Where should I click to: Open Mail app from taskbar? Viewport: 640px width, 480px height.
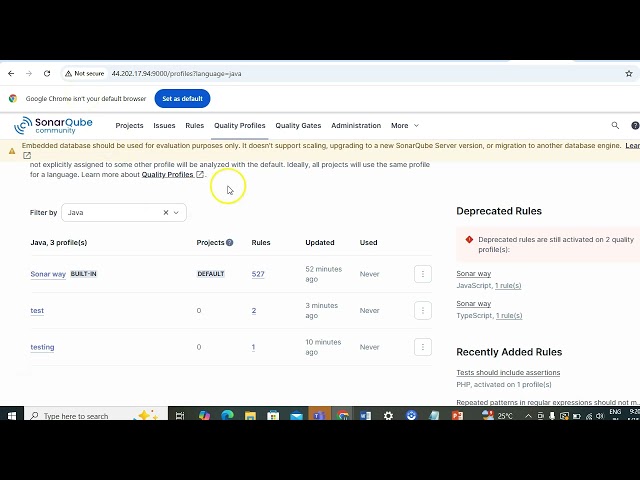[296, 416]
